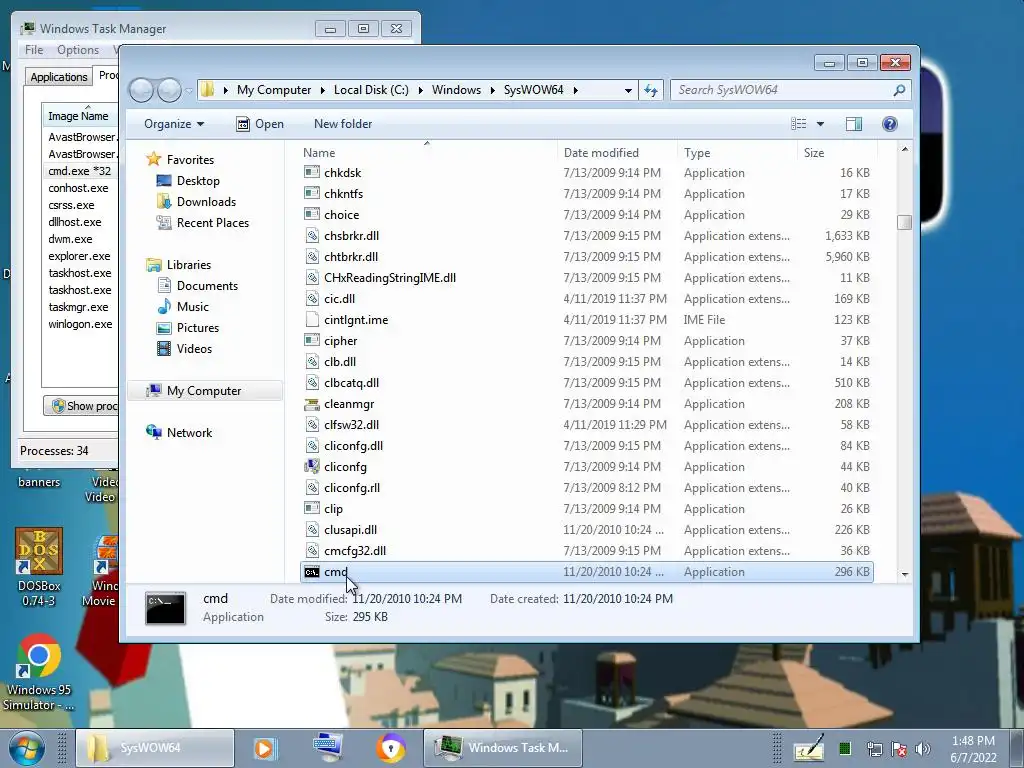Open the DOSBox 0.74-3 desktop shortcut

[x=39, y=568]
